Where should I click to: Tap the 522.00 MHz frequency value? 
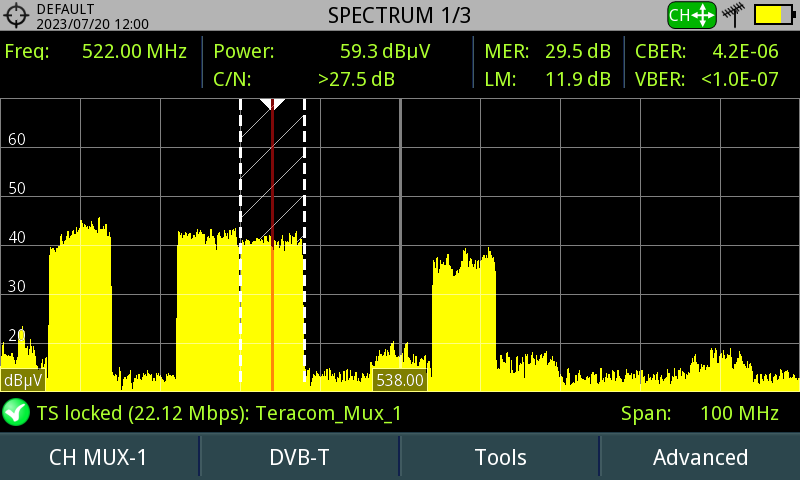(134, 52)
